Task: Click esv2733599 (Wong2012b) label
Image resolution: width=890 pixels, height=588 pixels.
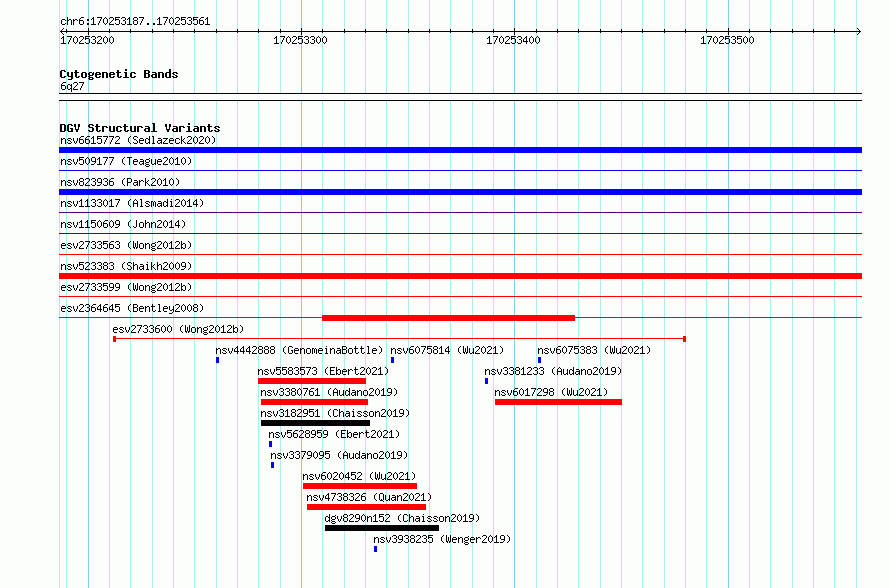Action: 126,287
